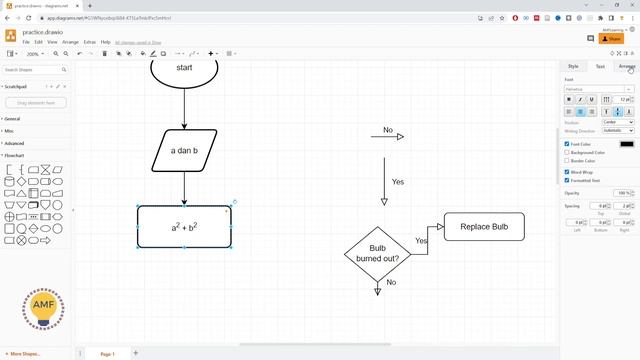Uncheck the Font Color checkbox
This screenshot has height=360, width=640.
click(567, 144)
